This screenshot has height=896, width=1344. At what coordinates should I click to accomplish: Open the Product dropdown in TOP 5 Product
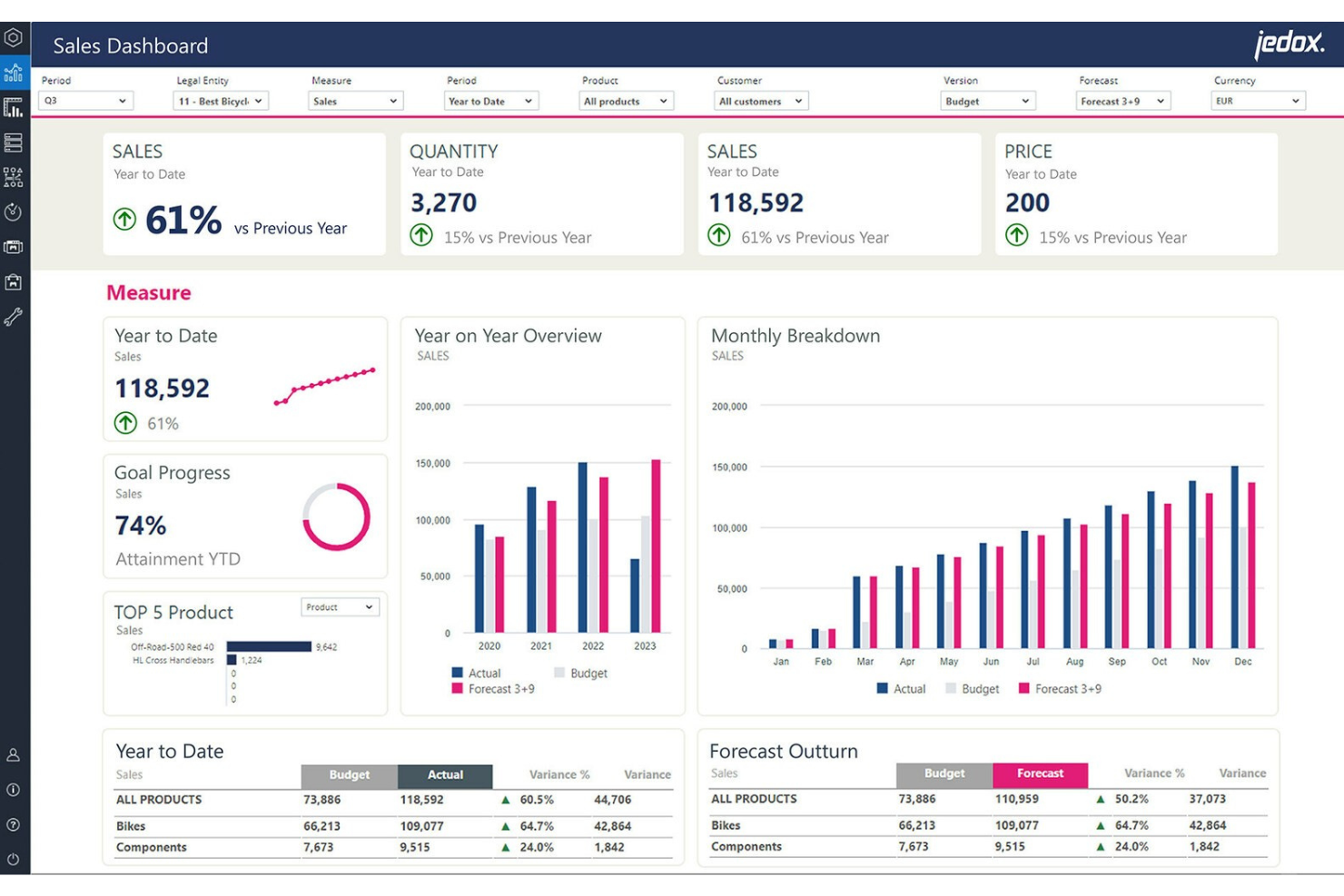coord(340,607)
